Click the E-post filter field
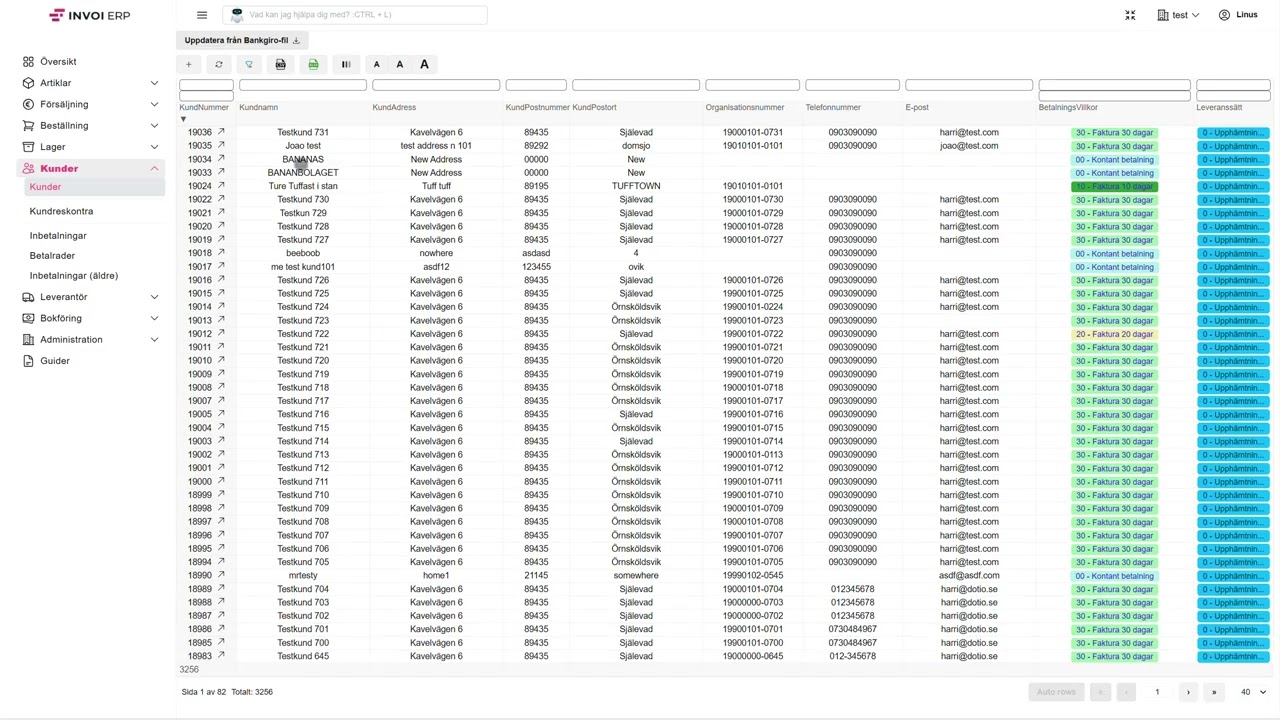The width and height of the screenshot is (1280, 720). pos(969,85)
